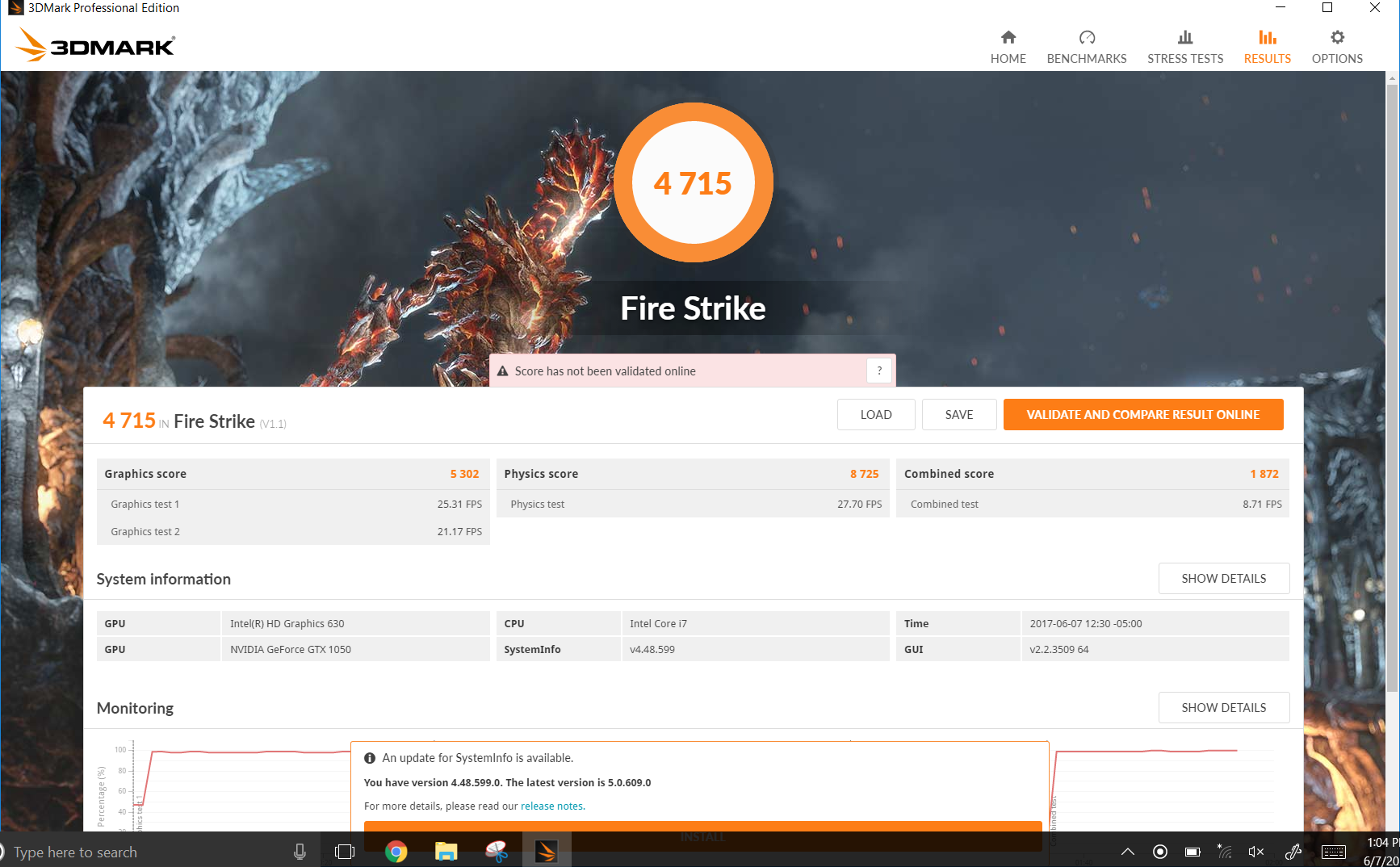Click the Graphics score value 5 302
This screenshot has height=867, width=1400.
(464, 474)
